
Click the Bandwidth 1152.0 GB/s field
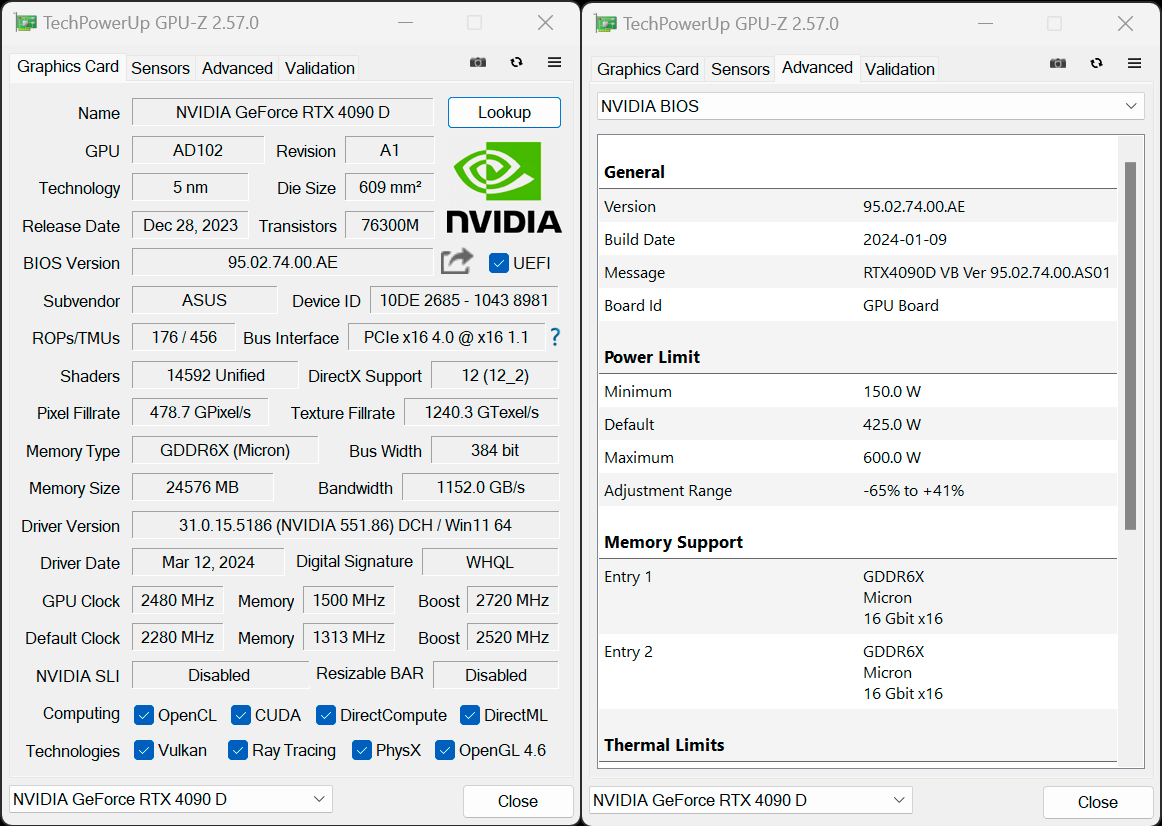[x=481, y=487]
